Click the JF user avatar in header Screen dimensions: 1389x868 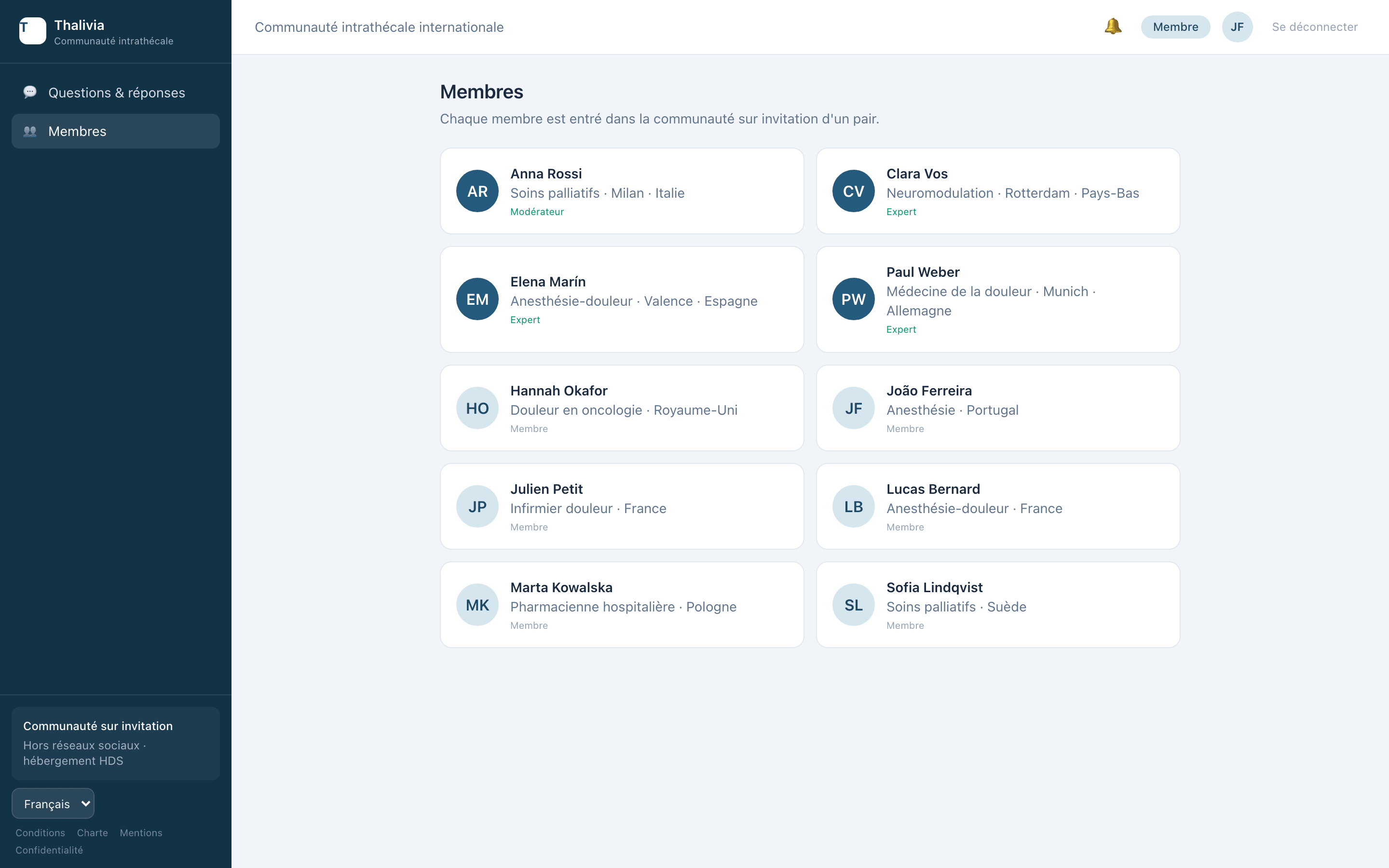[x=1237, y=27]
